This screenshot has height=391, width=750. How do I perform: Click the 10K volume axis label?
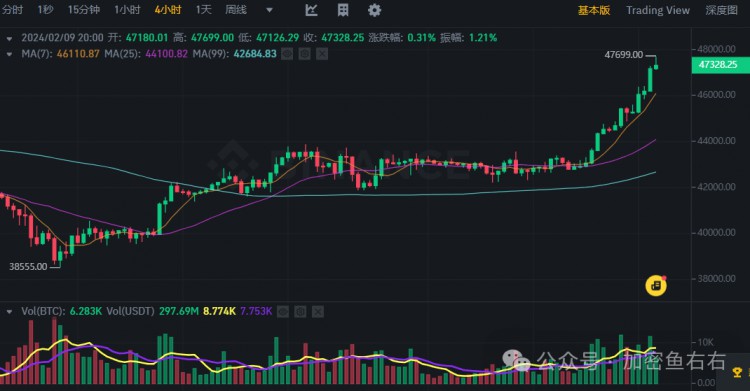(x=706, y=342)
